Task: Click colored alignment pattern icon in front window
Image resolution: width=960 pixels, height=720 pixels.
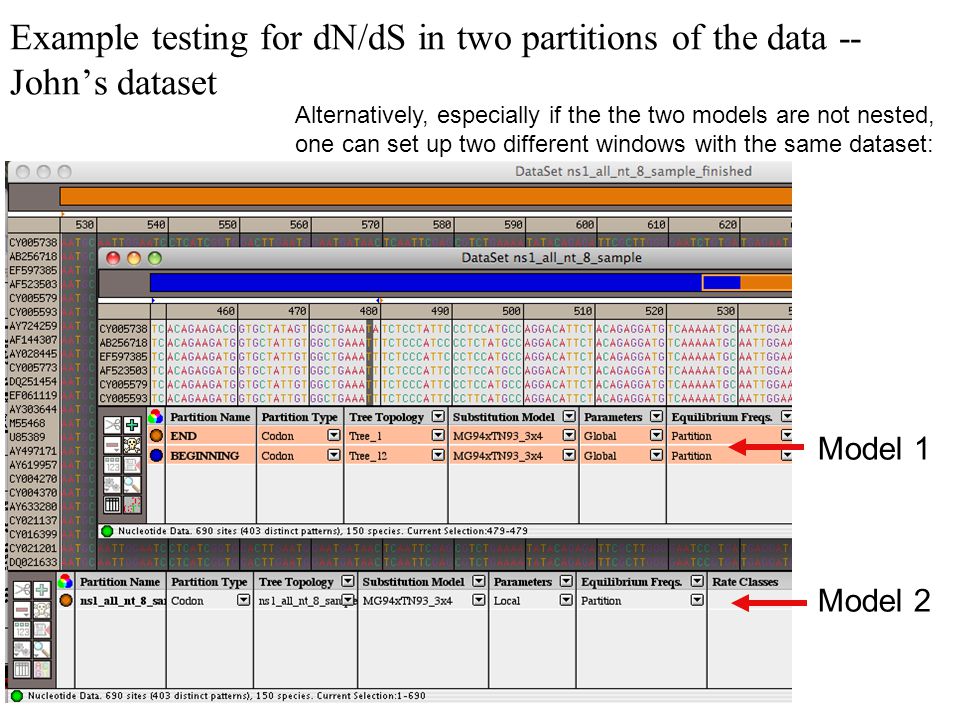Action: click(x=132, y=505)
